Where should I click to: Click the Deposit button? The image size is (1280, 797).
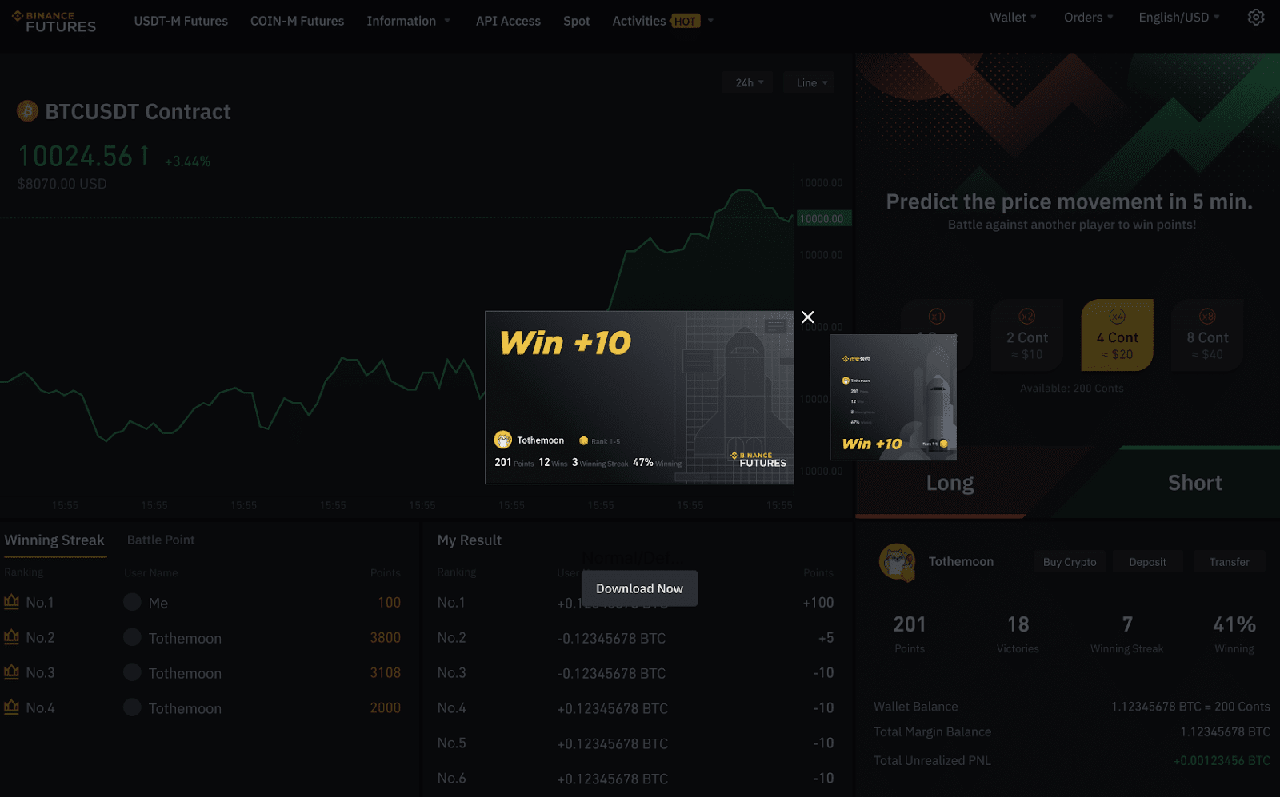pyautogui.click(x=1148, y=562)
